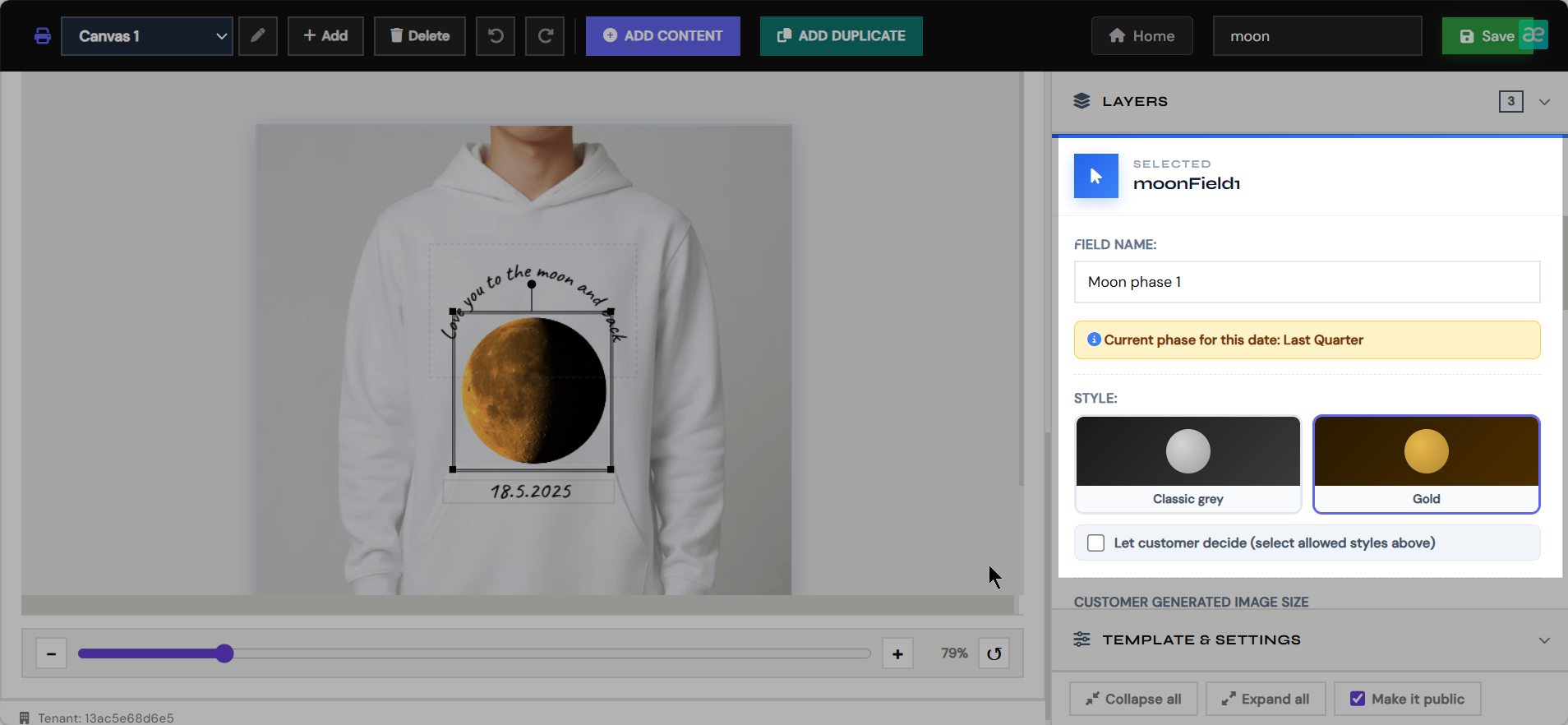
Task: Go to Home
Action: (x=1142, y=36)
